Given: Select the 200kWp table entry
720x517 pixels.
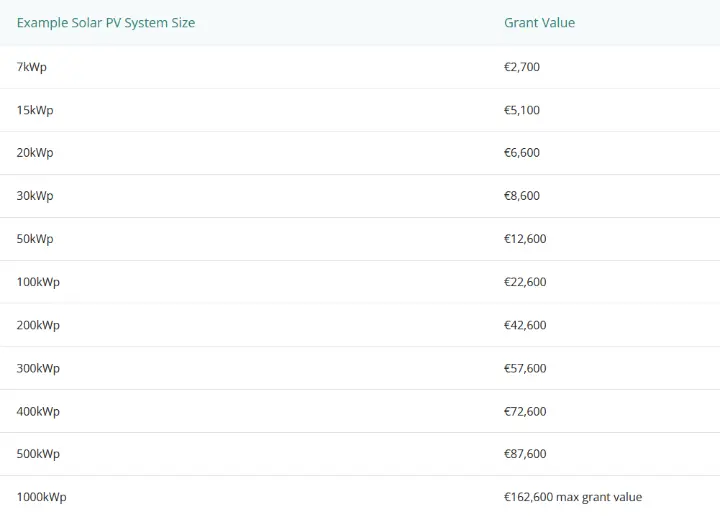Looking at the screenshot, I should [38, 325].
